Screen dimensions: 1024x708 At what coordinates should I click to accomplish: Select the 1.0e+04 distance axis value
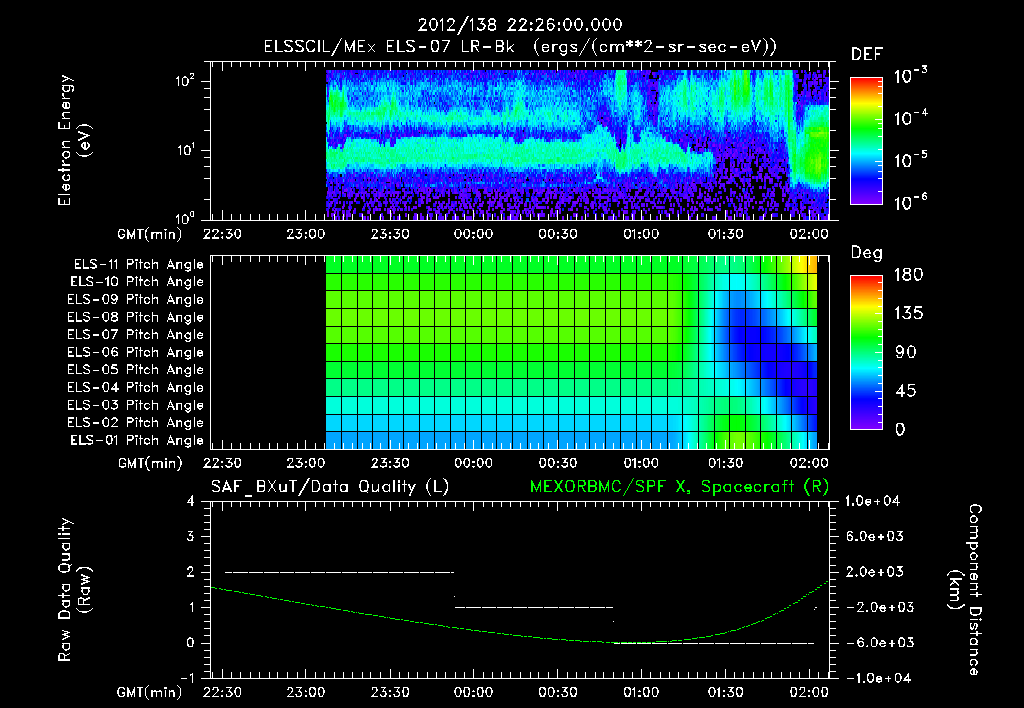tap(872, 501)
